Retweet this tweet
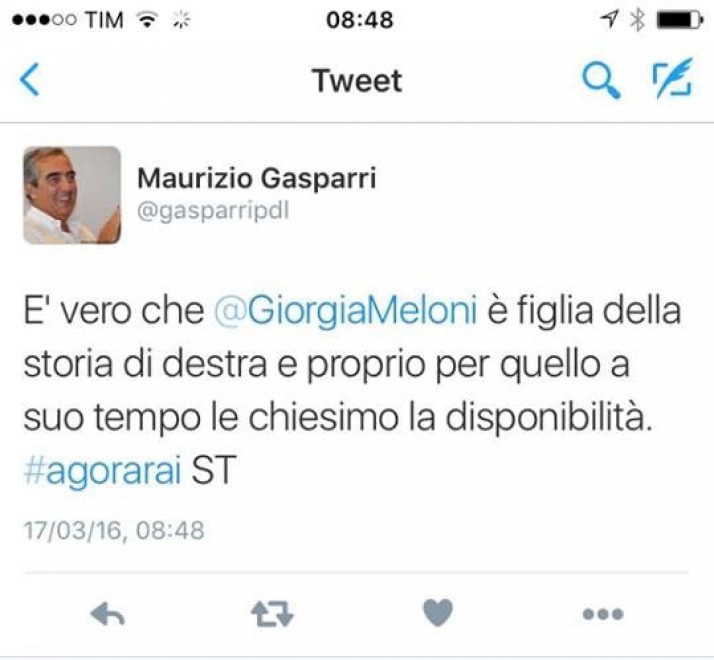This screenshot has height=660, width=714. pos(272,614)
